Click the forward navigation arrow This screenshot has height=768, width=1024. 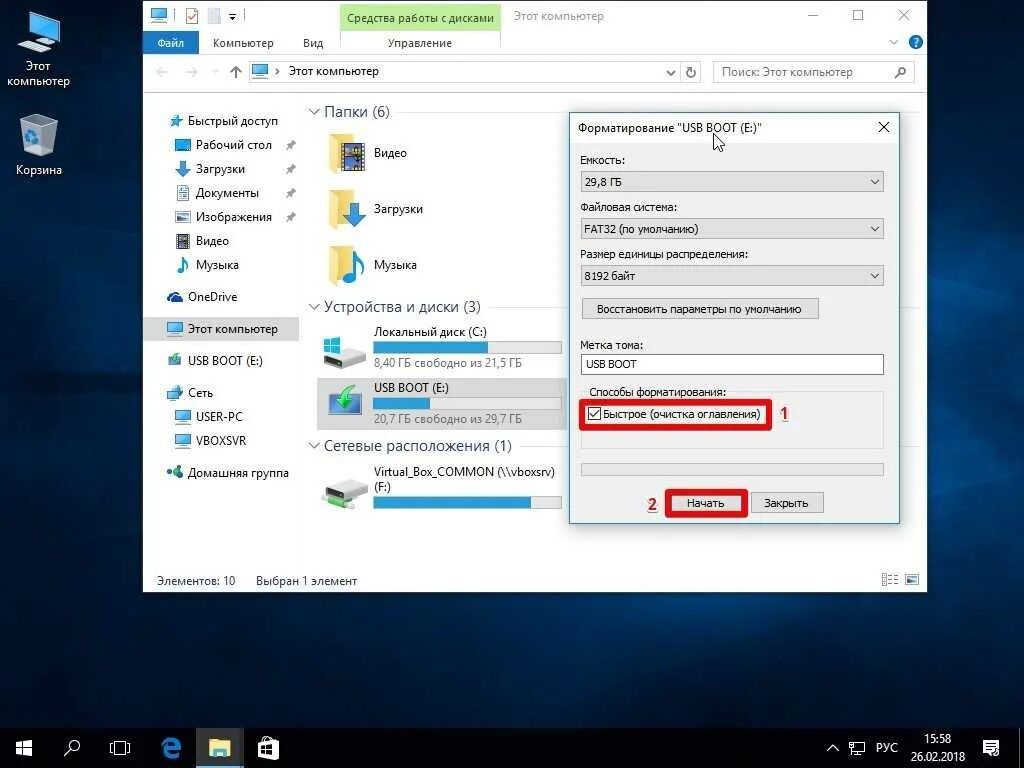(191, 72)
